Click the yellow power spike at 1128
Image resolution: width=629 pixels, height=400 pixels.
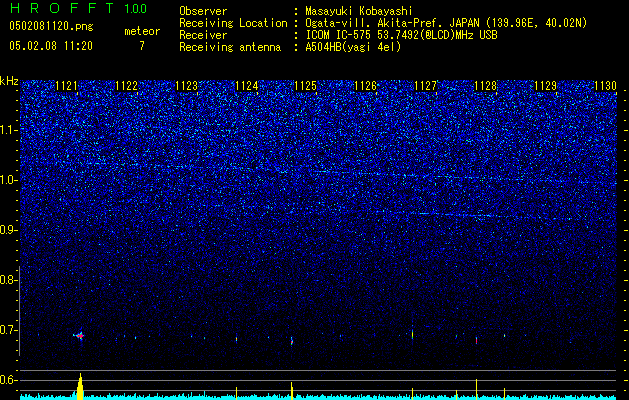coord(476,389)
